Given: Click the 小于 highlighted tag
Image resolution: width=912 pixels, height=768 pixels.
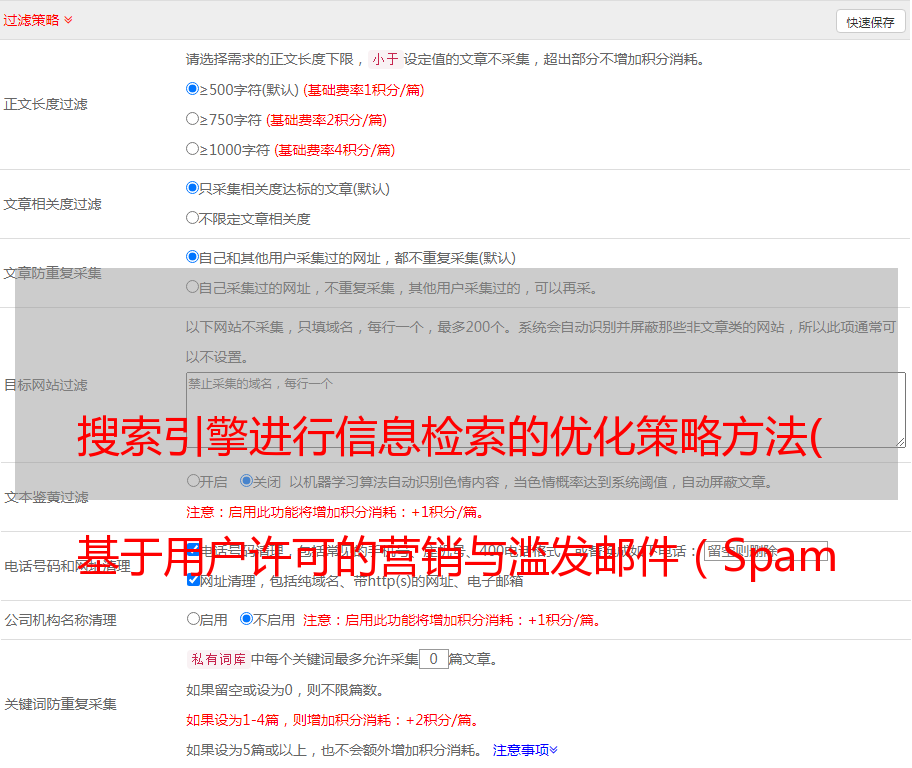Looking at the screenshot, I should coord(385,59).
